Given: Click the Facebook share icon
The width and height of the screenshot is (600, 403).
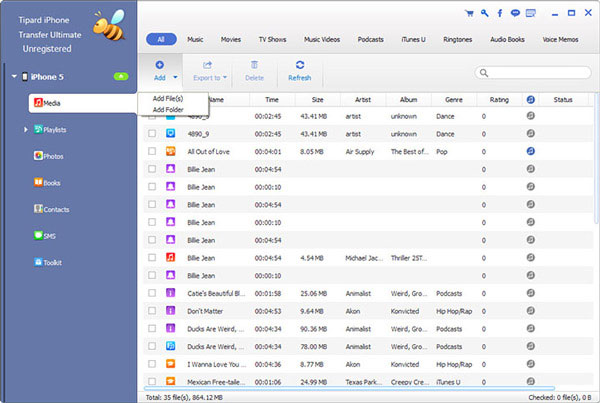Looking at the screenshot, I should [x=498, y=15].
